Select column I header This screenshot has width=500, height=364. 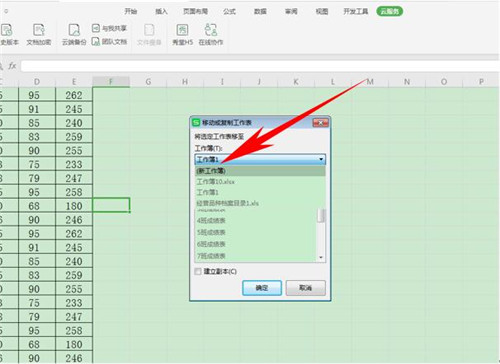pos(222,82)
